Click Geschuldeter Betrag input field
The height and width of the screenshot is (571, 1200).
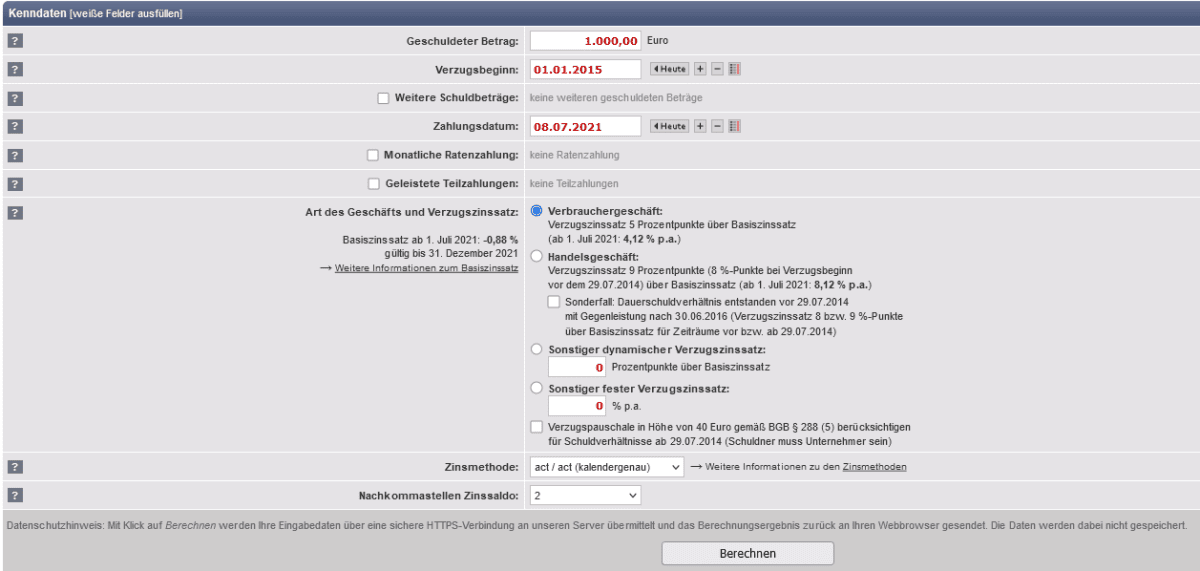pos(585,41)
